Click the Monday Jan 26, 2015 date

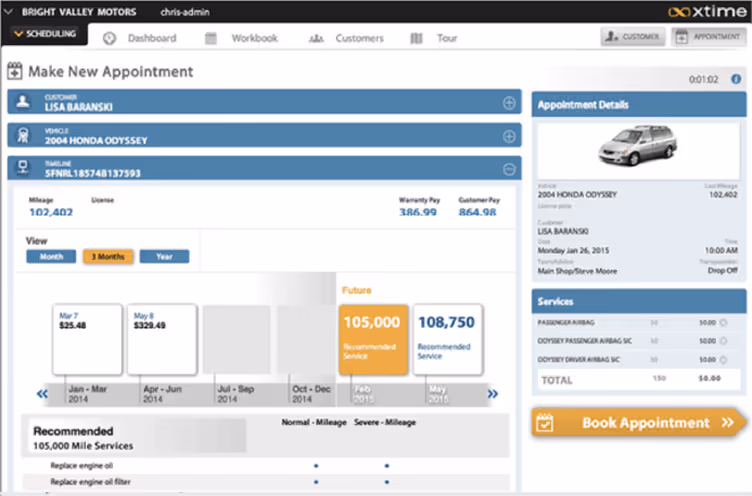[x=573, y=250]
